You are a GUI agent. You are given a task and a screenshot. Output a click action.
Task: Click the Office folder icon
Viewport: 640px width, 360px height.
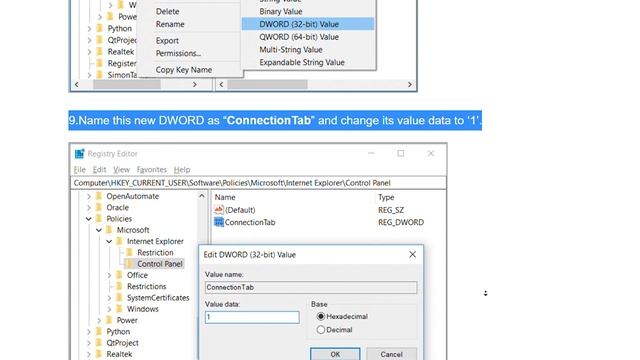pyautogui.click(x=120, y=275)
